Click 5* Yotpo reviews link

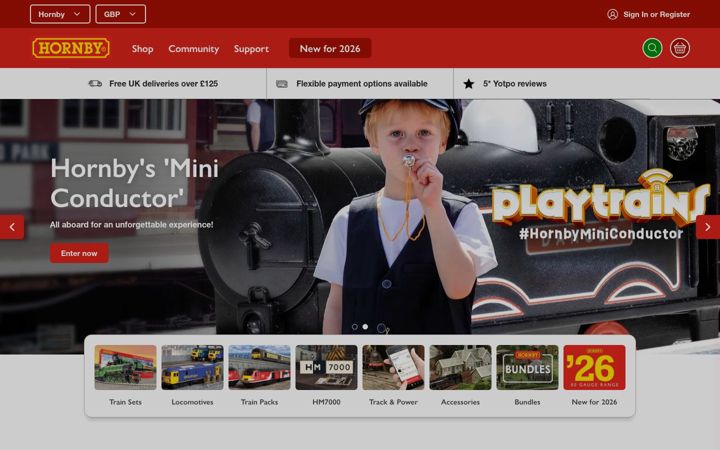[x=515, y=84]
